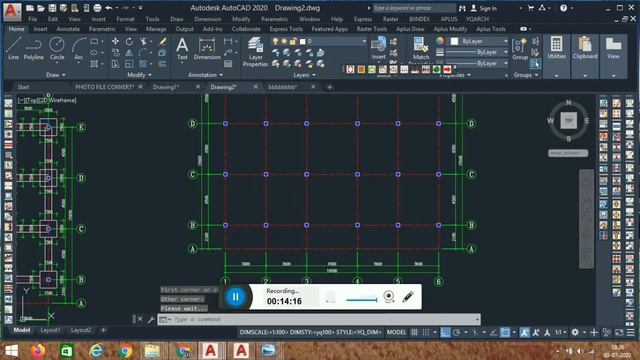Viewport: 640px width, 360px height.
Task: Click the Mirror tool icon
Action: click(129, 53)
